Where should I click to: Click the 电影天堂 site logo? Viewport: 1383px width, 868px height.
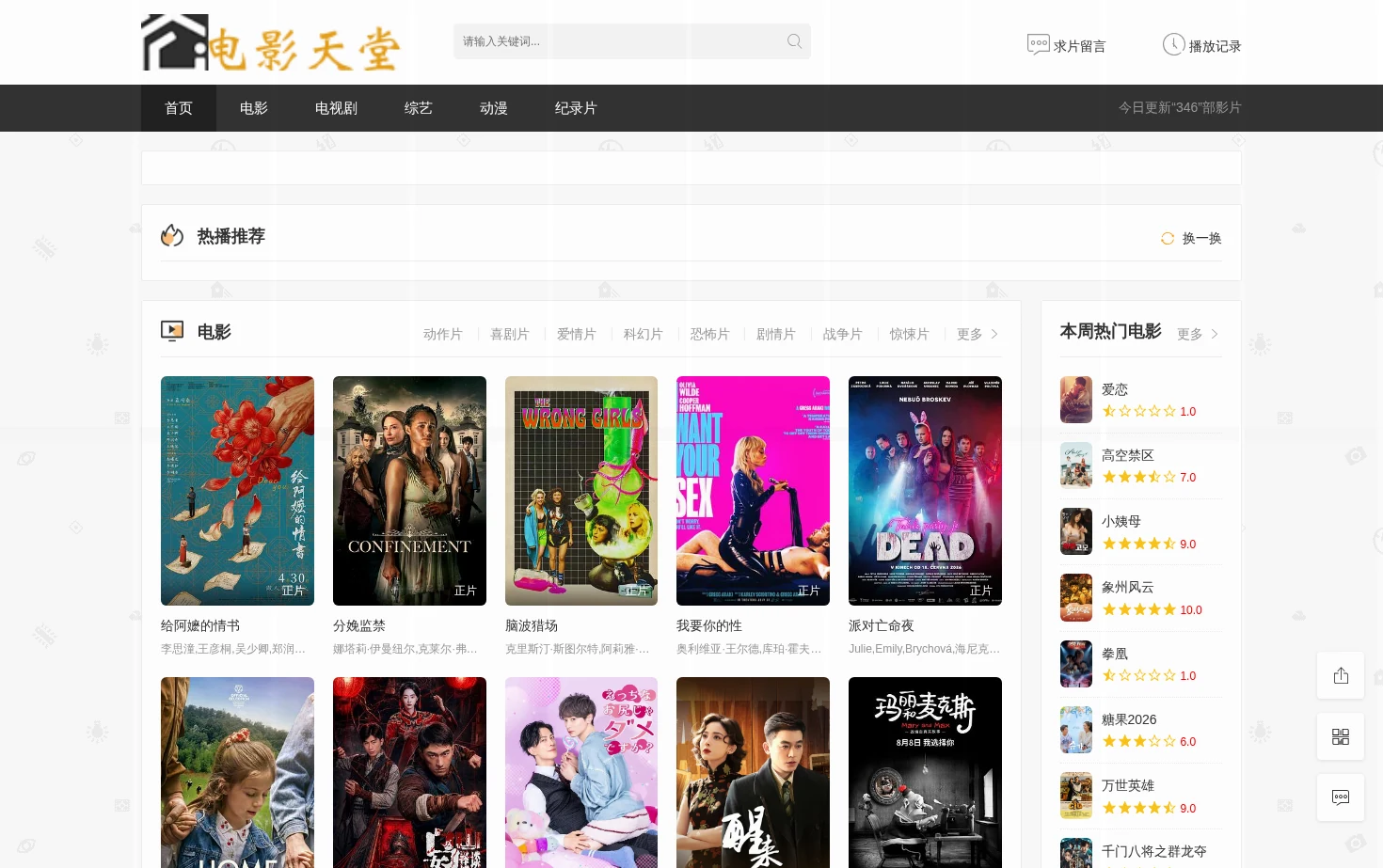[x=271, y=42]
